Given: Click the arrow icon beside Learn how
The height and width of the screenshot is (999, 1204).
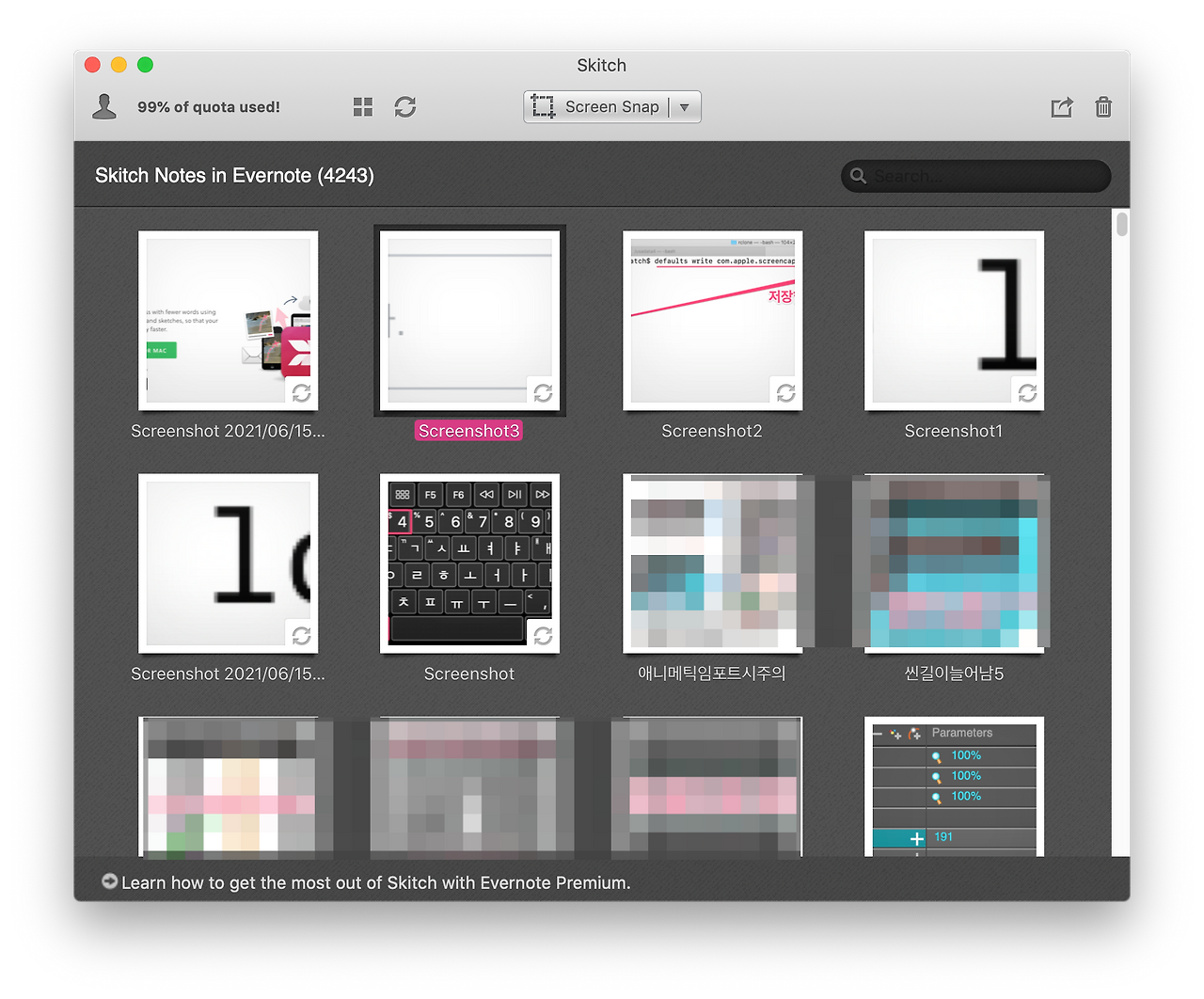Looking at the screenshot, I should tap(110, 881).
